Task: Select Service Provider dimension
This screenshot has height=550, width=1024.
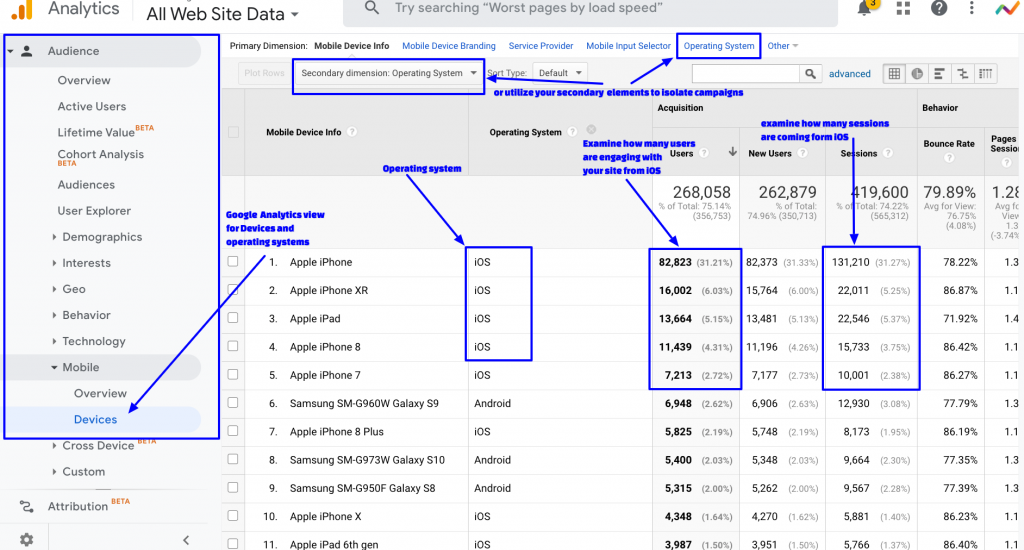Action: 541,46
